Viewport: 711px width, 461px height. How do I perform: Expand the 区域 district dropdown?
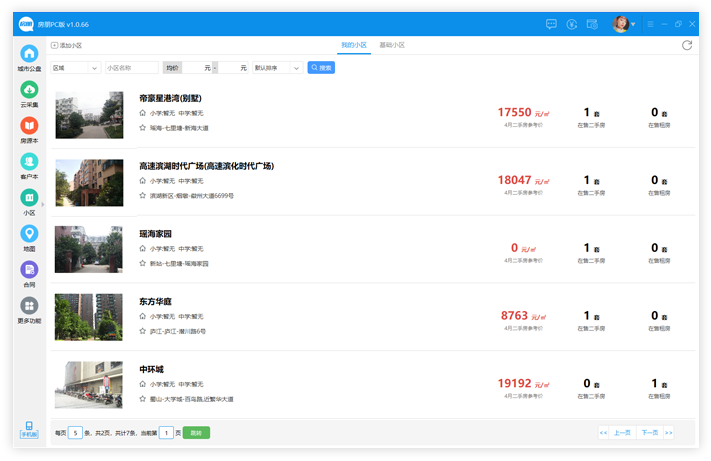75,68
